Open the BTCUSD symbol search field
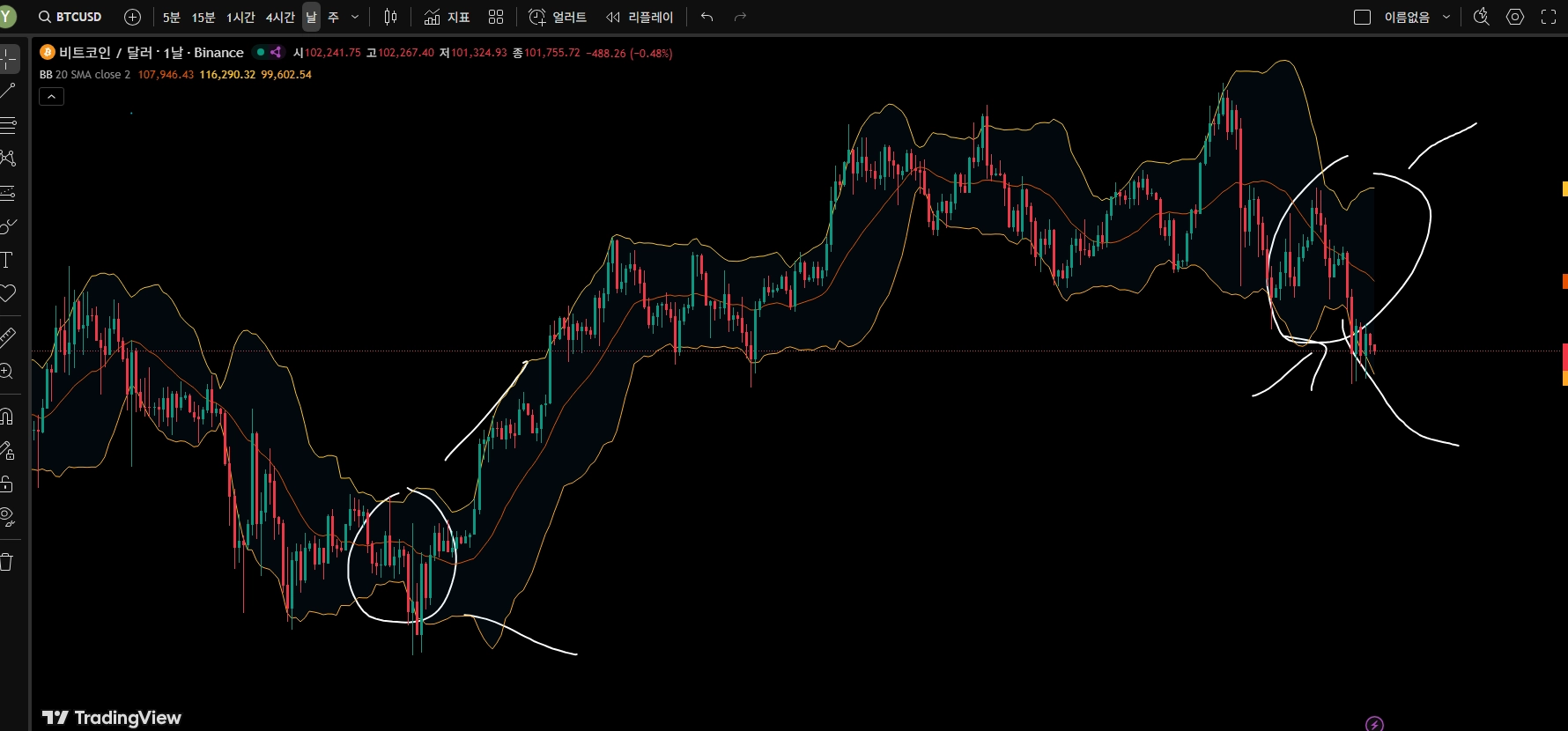The height and width of the screenshot is (731, 1568). [70, 17]
